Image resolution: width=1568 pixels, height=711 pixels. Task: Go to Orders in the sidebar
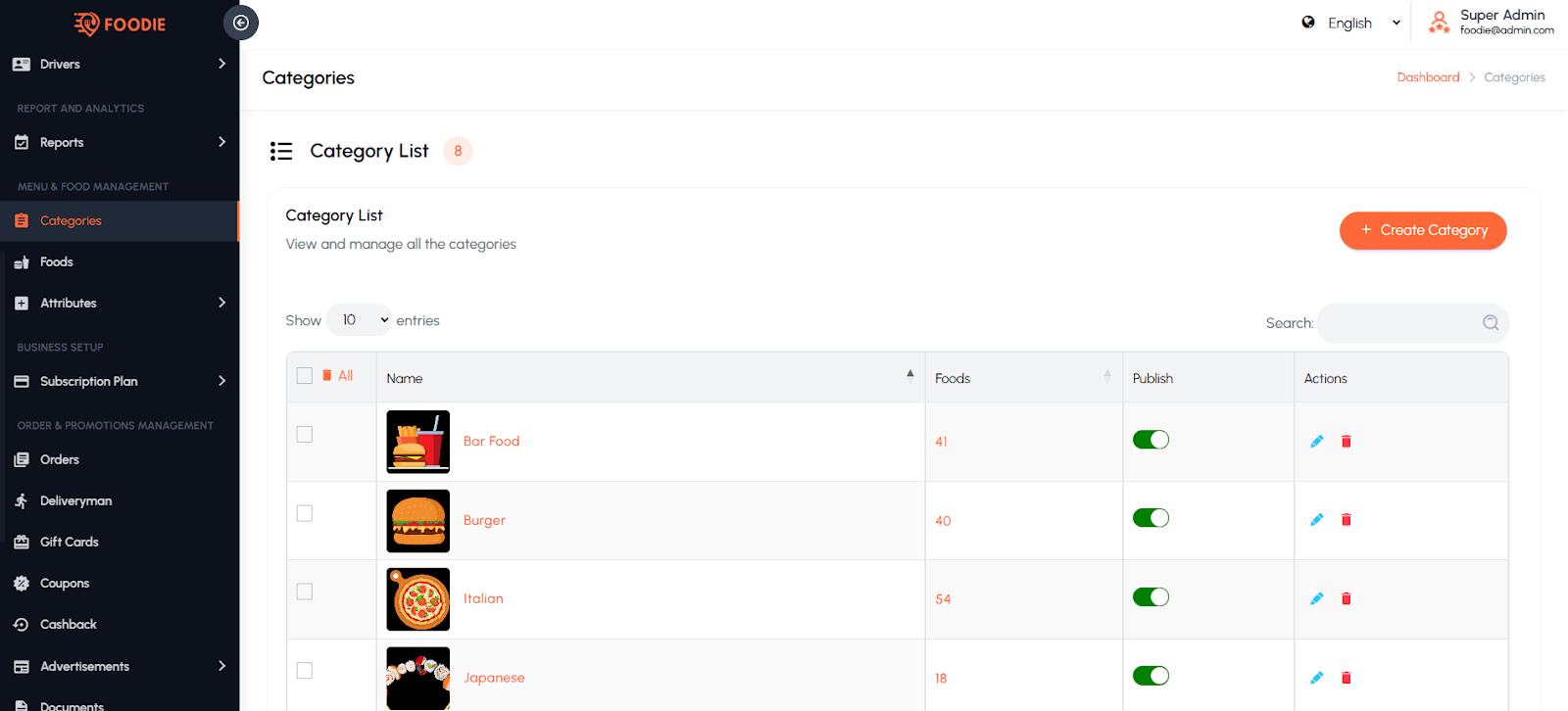click(x=60, y=459)
